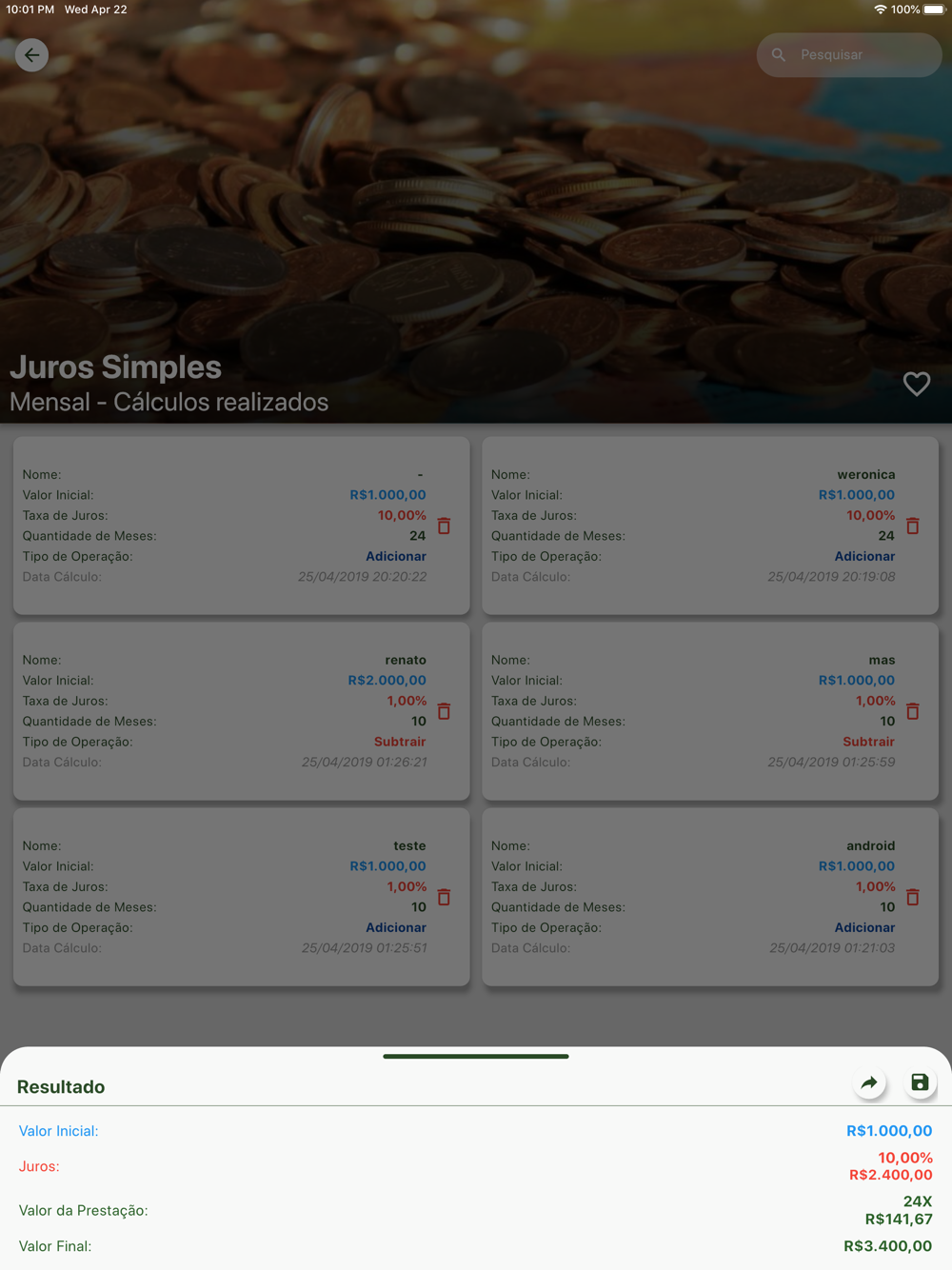Click the date 25/04/2019 20:20:22
Image resolution: width=952 pixels, height=1270 pixels.
coord(362,577)
